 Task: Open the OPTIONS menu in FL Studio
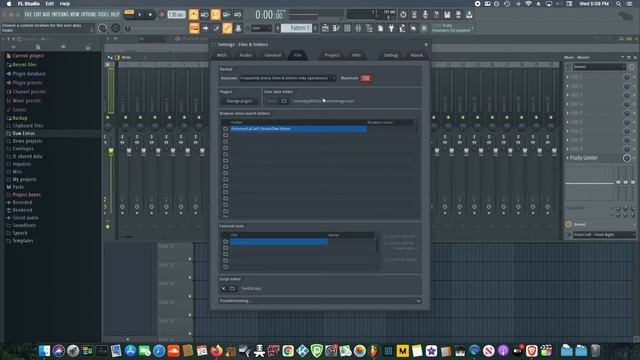pyautogui.click(x=88, y=14)
